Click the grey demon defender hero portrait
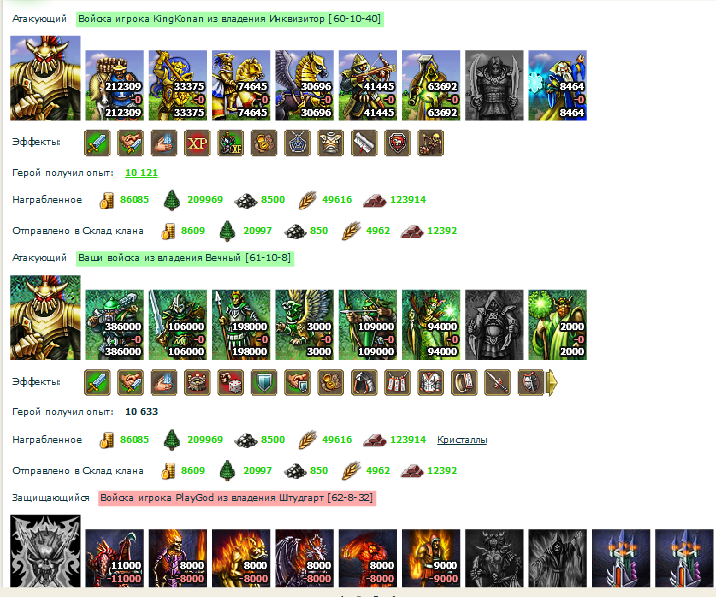Viewport: 716px width, 598px height. pyautogui.click(x=45, y=551)
